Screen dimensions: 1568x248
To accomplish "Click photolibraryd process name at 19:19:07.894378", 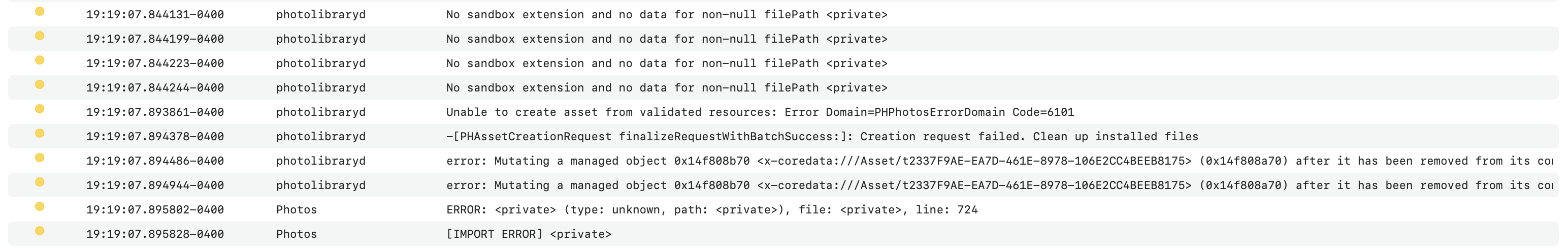I will [x=321, y=137].
